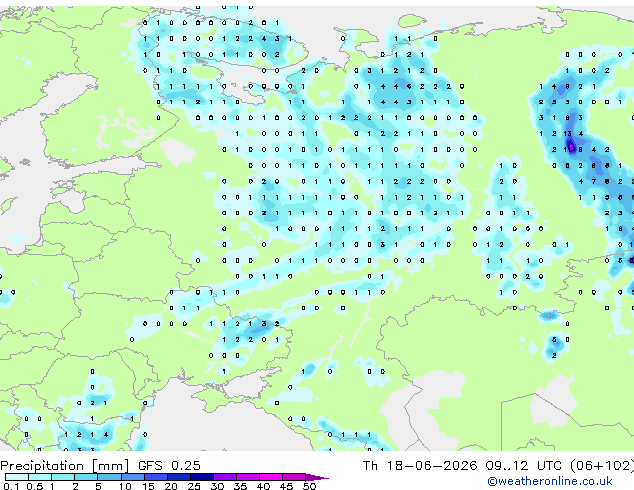
Task: Click the legend scale label "35"
Action: (240, 486)
